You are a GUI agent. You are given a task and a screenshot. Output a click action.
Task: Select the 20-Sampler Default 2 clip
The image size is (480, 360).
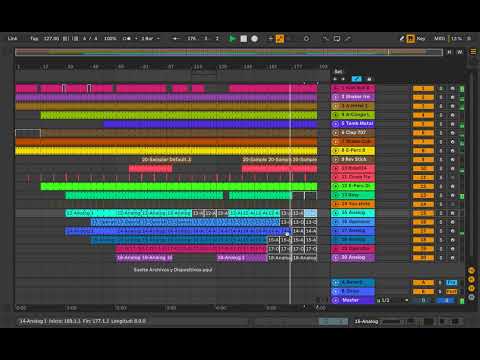[166, 160]
